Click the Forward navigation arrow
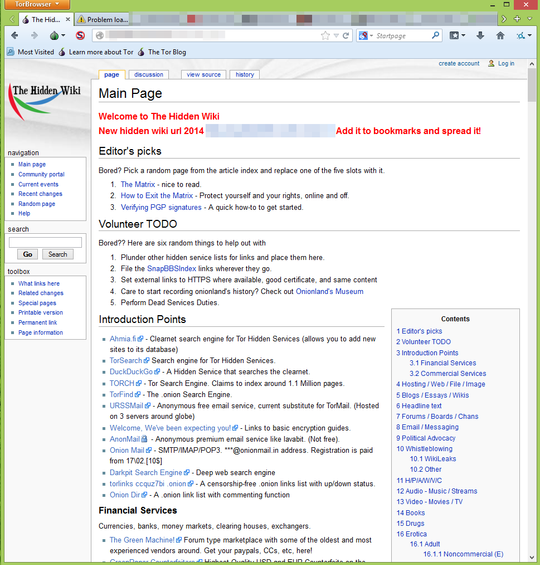 coord(34,35)
